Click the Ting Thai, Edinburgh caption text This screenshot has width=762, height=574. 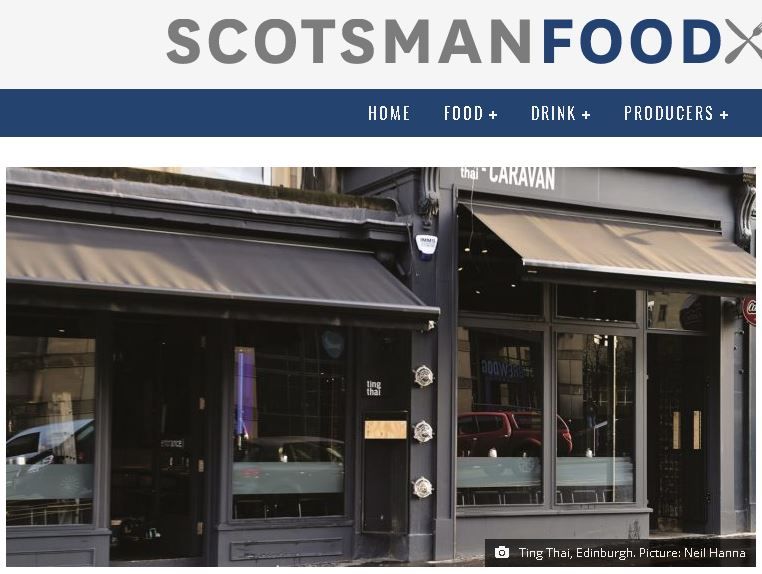pos(576,553)
